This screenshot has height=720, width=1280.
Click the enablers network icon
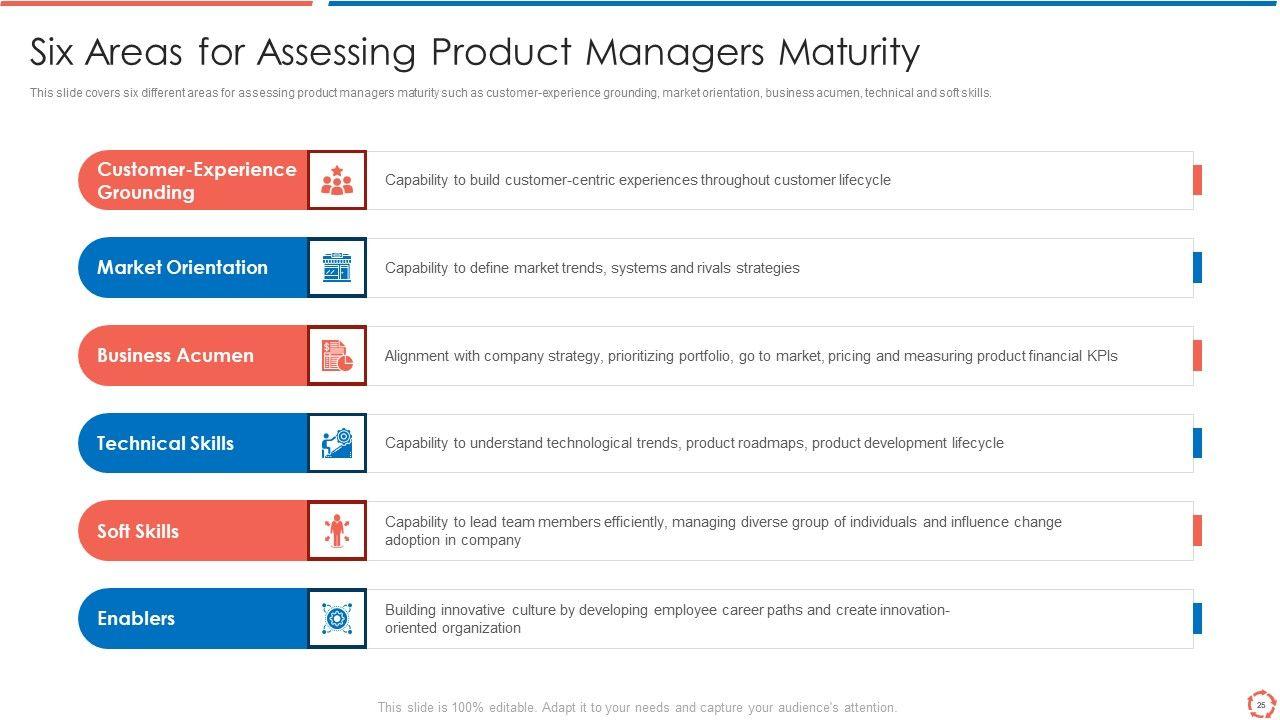(337, 618)
